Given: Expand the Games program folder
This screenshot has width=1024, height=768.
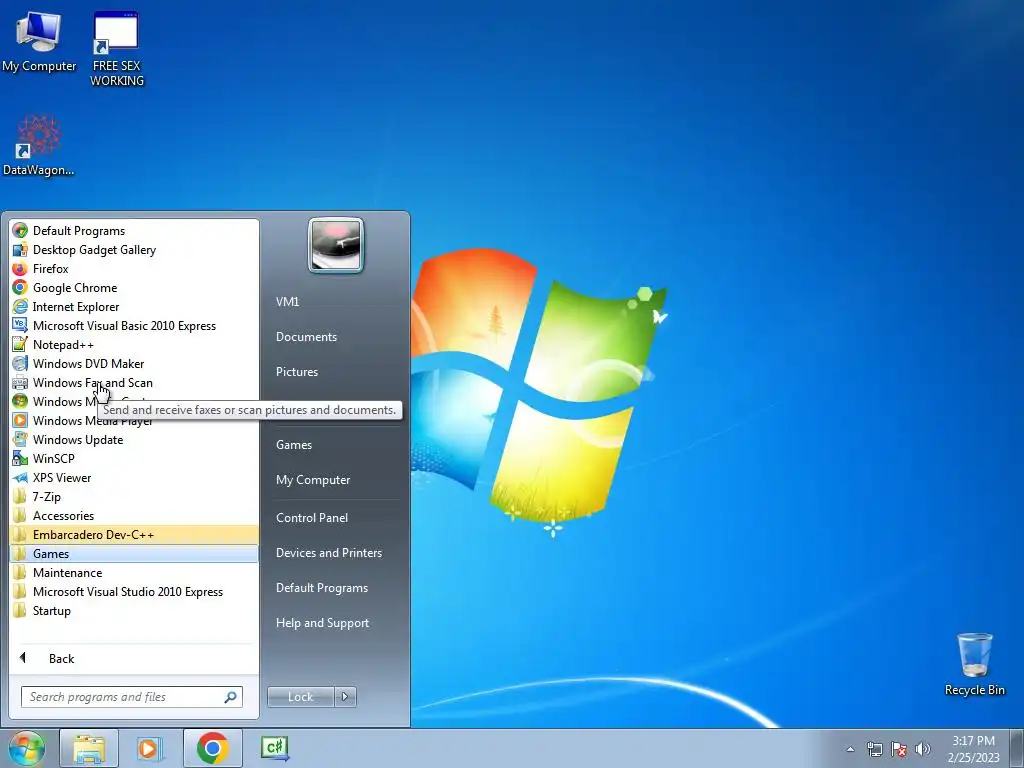Looking at the screenshot, I should tap(134, 553).
